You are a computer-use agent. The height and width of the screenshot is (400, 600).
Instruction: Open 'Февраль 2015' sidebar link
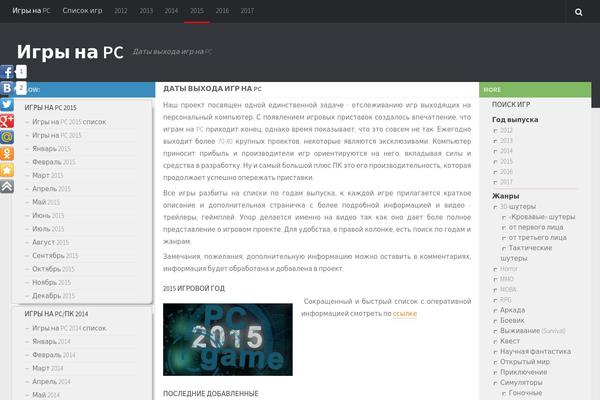(54, 162)
